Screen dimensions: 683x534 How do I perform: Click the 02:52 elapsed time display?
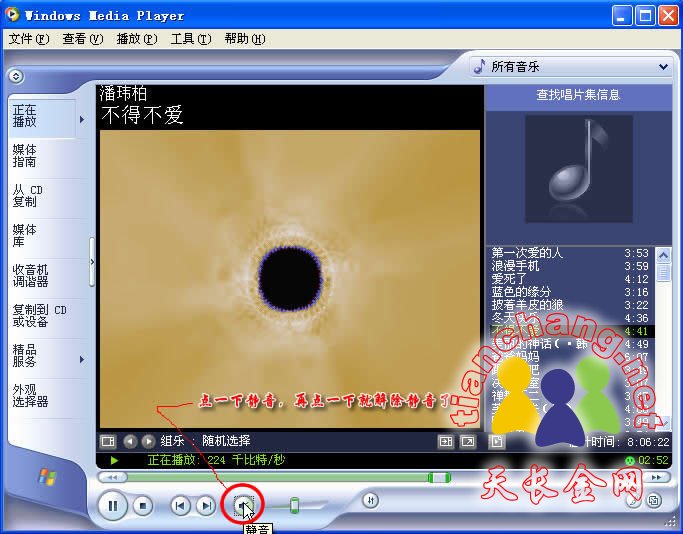[x=653, y=460]
